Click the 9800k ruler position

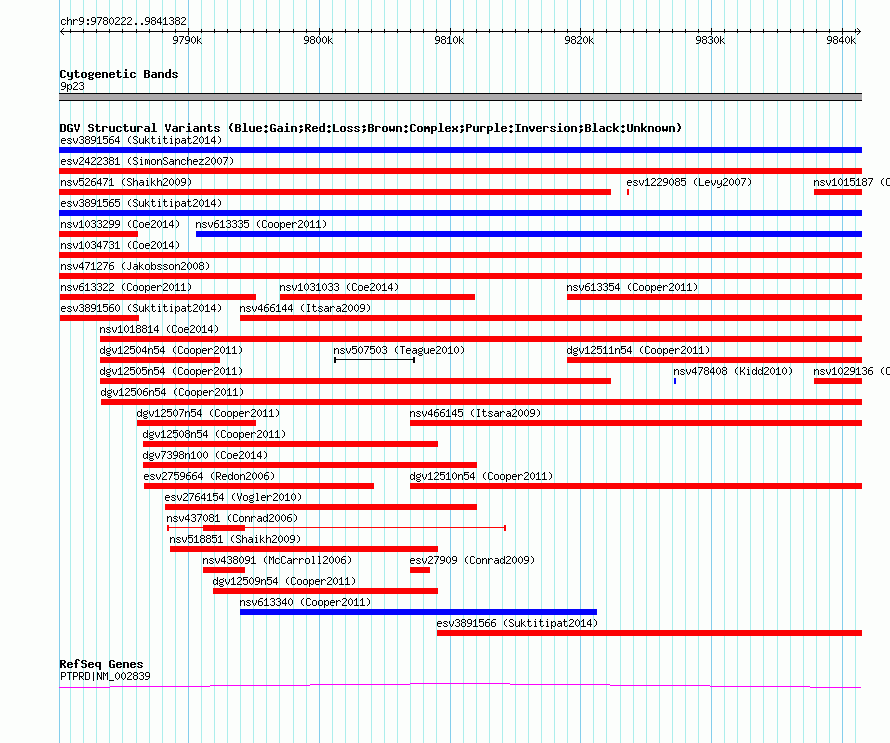(318, 40)
